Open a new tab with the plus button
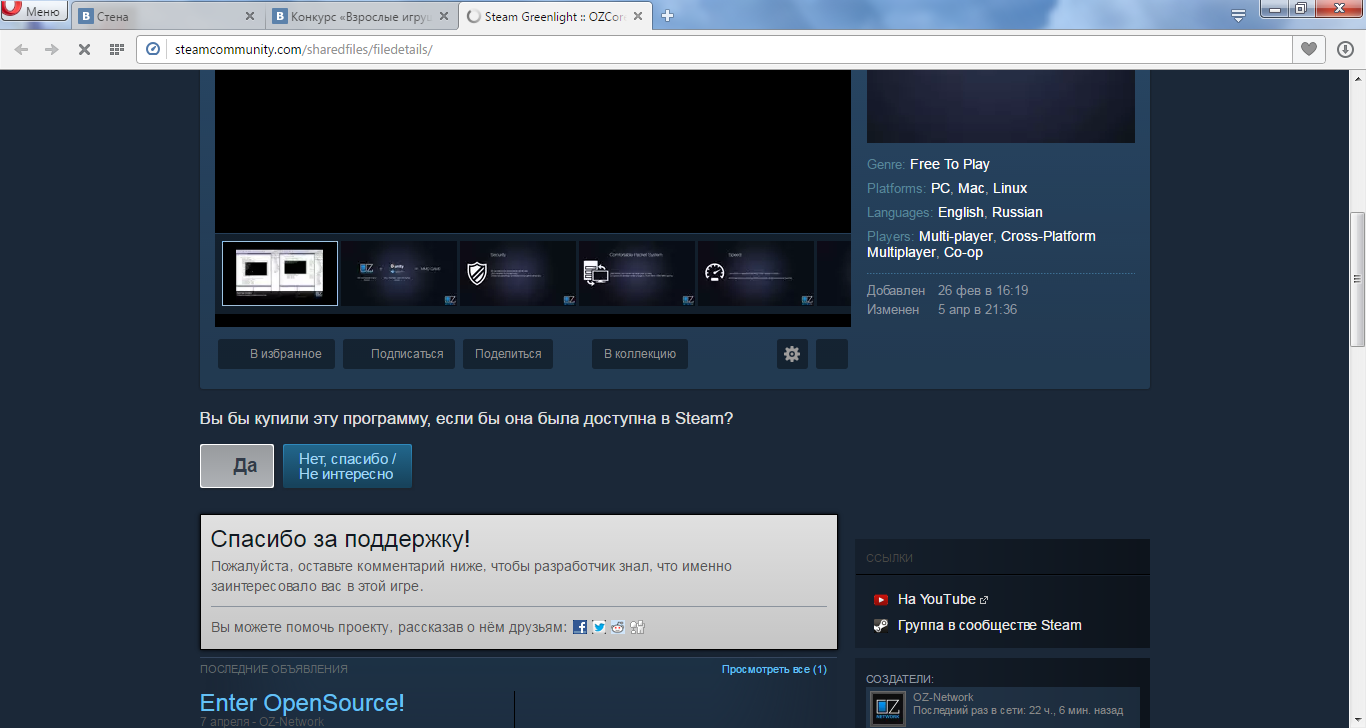 coord(668,15)
